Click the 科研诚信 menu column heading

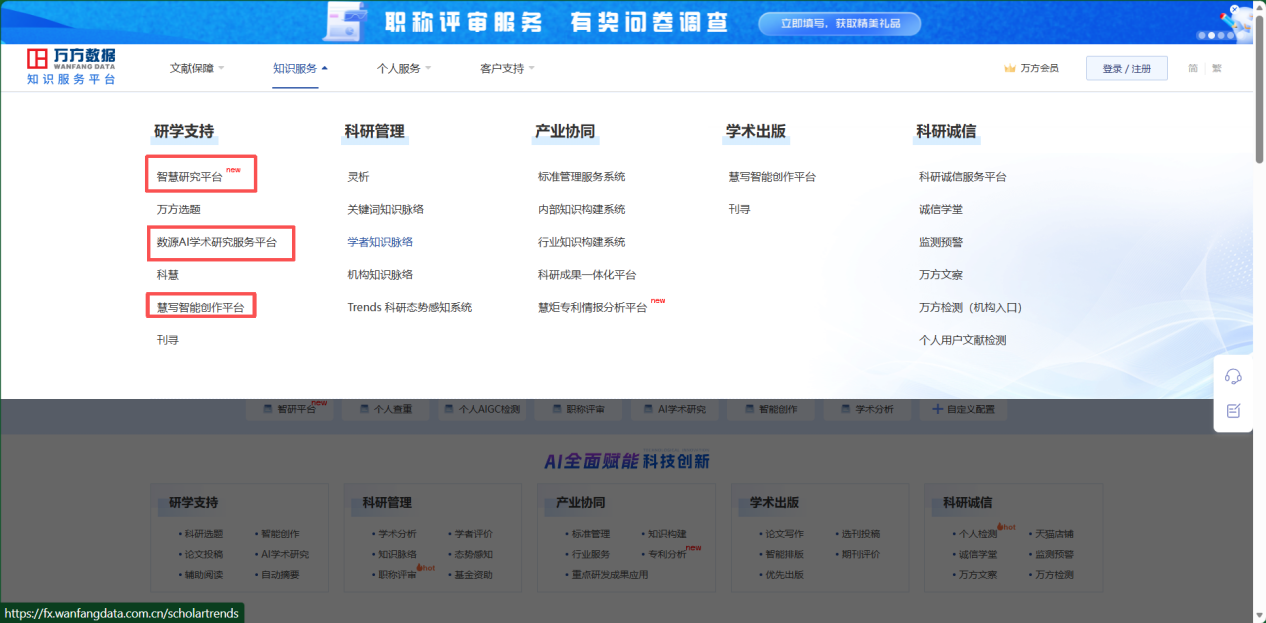(946, 131)
